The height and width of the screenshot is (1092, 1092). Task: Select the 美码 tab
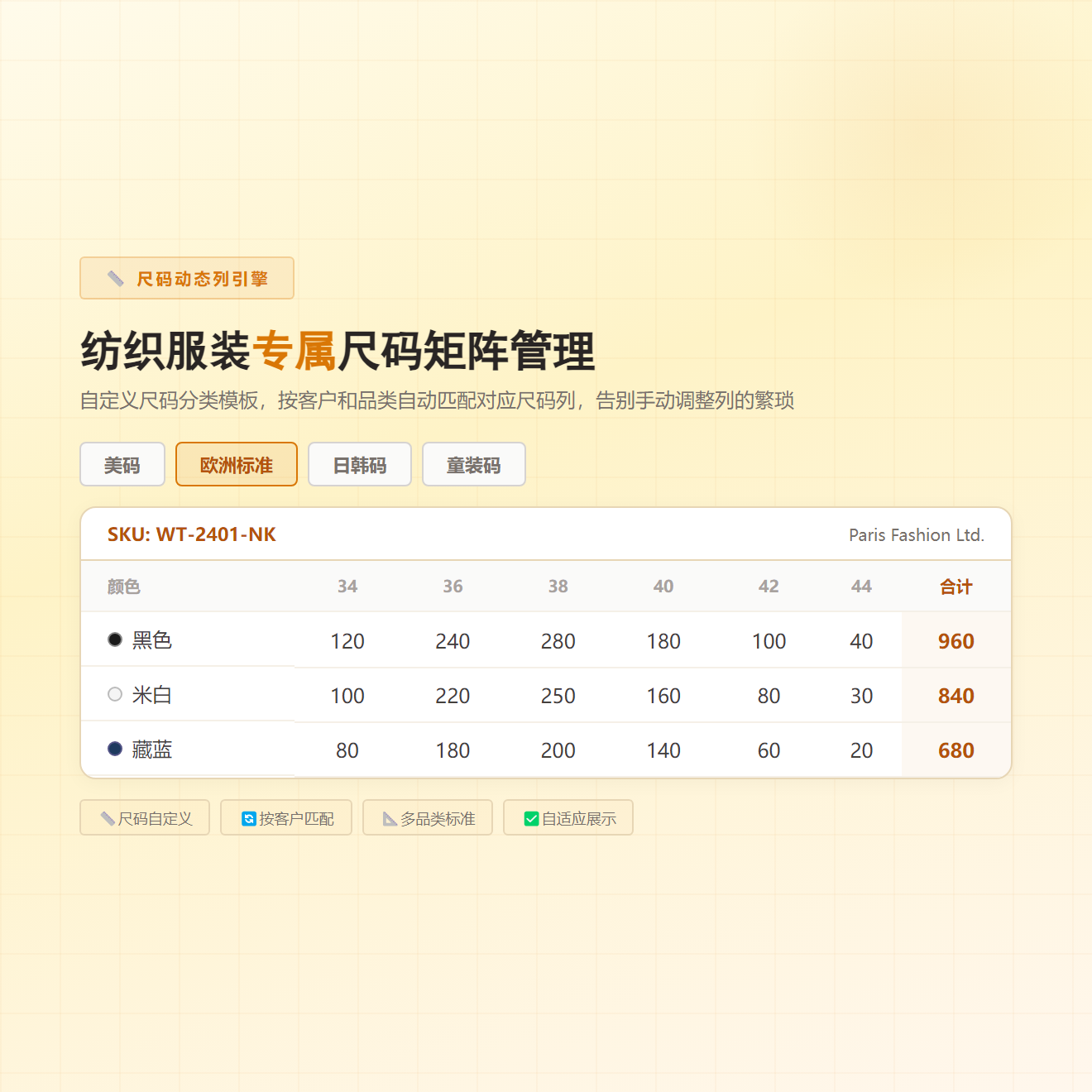(x=122, y=465)
